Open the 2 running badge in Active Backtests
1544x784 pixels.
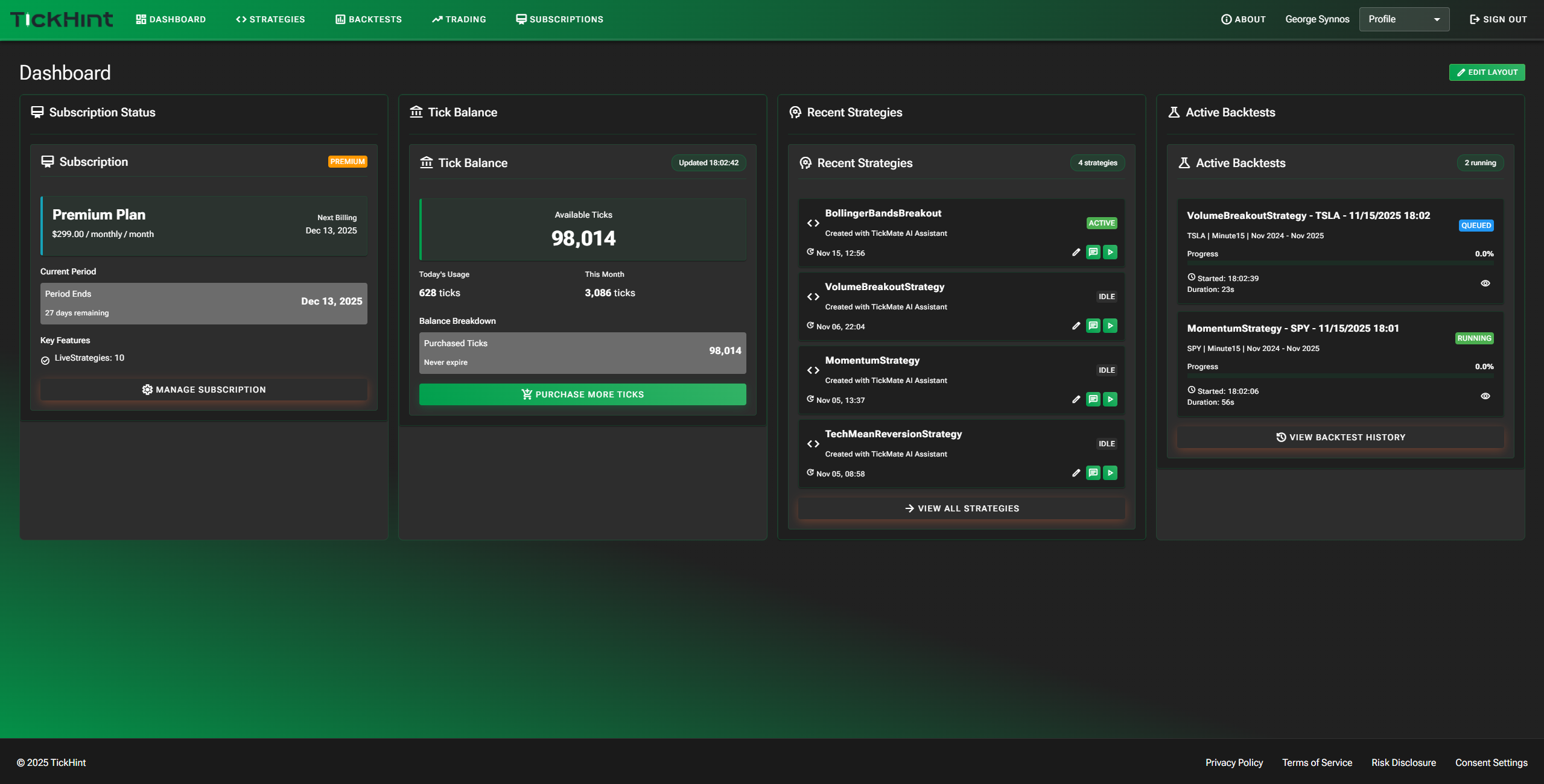pos(1481,163)
